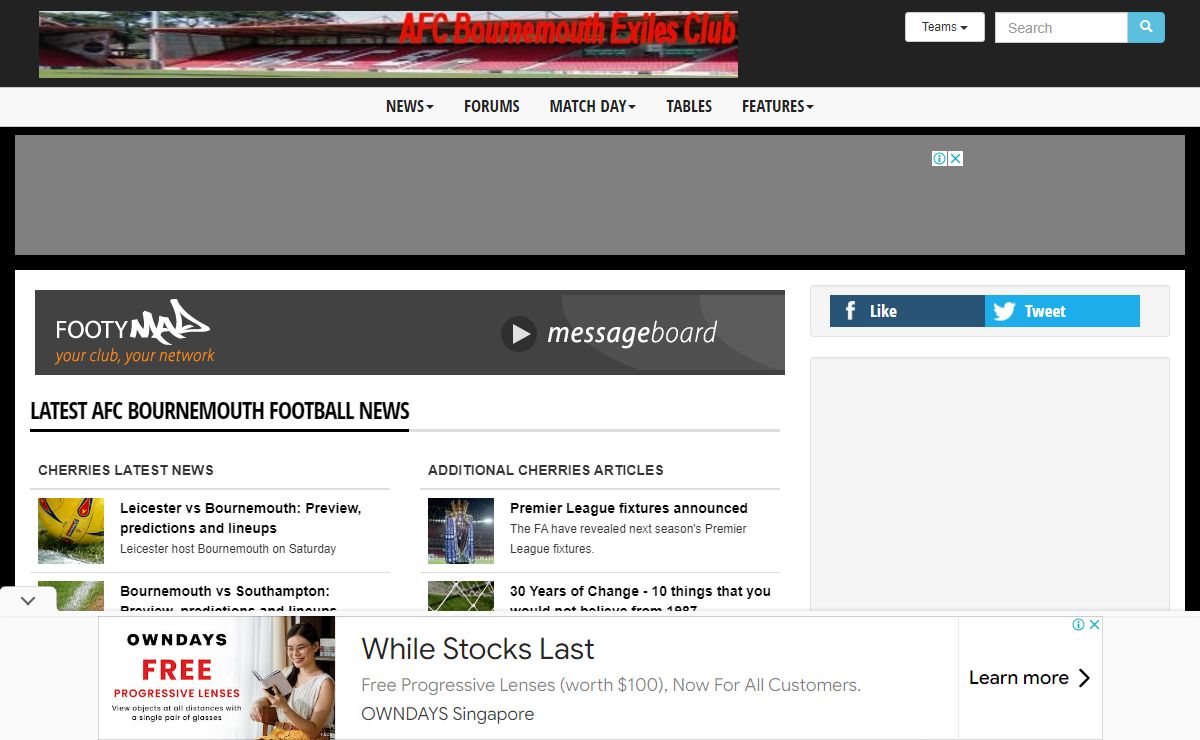Click 'CHERRIES LATEST NEWS' heading
The width and height of the screenshot is (1200, 740).
click(x=126, y=470)
